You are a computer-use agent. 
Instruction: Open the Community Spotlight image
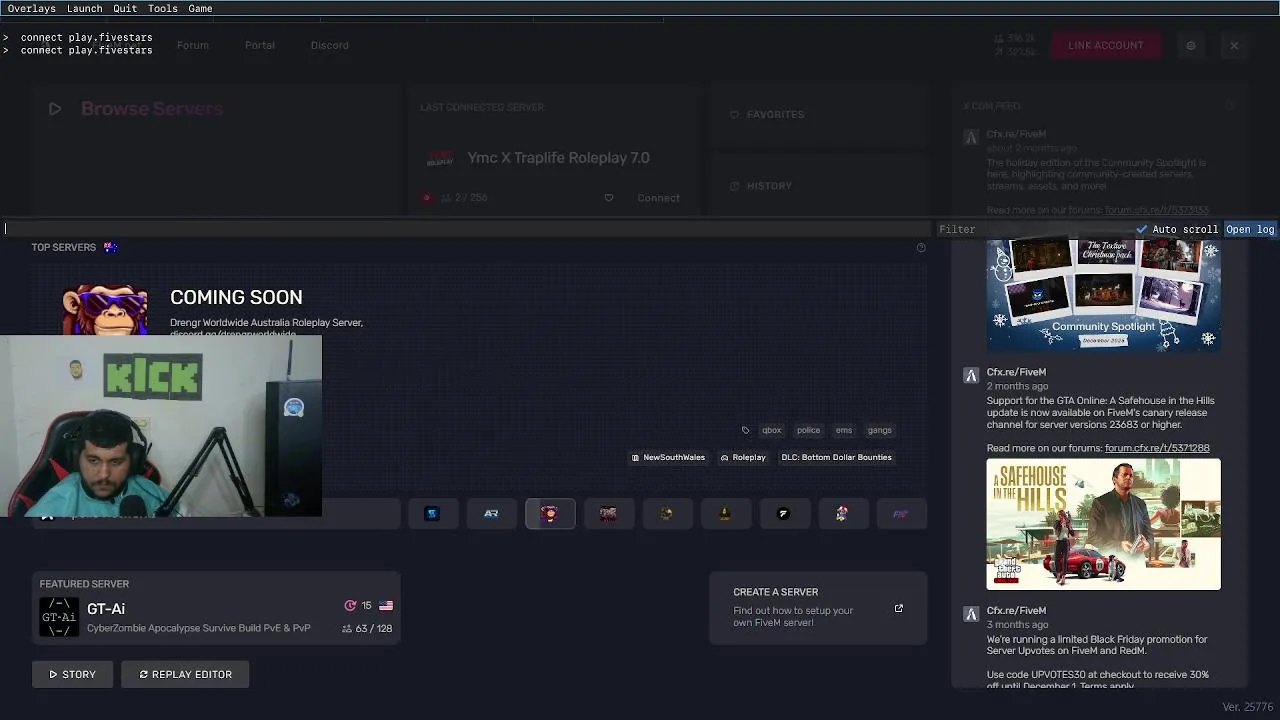point(1104,295)
